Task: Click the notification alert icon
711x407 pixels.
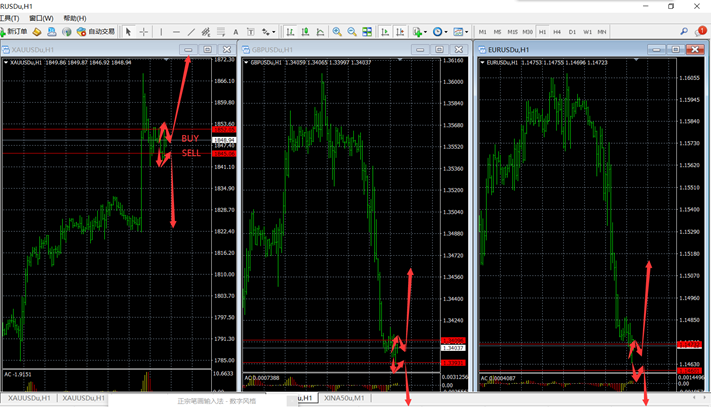Action: [x=700, y=32]
